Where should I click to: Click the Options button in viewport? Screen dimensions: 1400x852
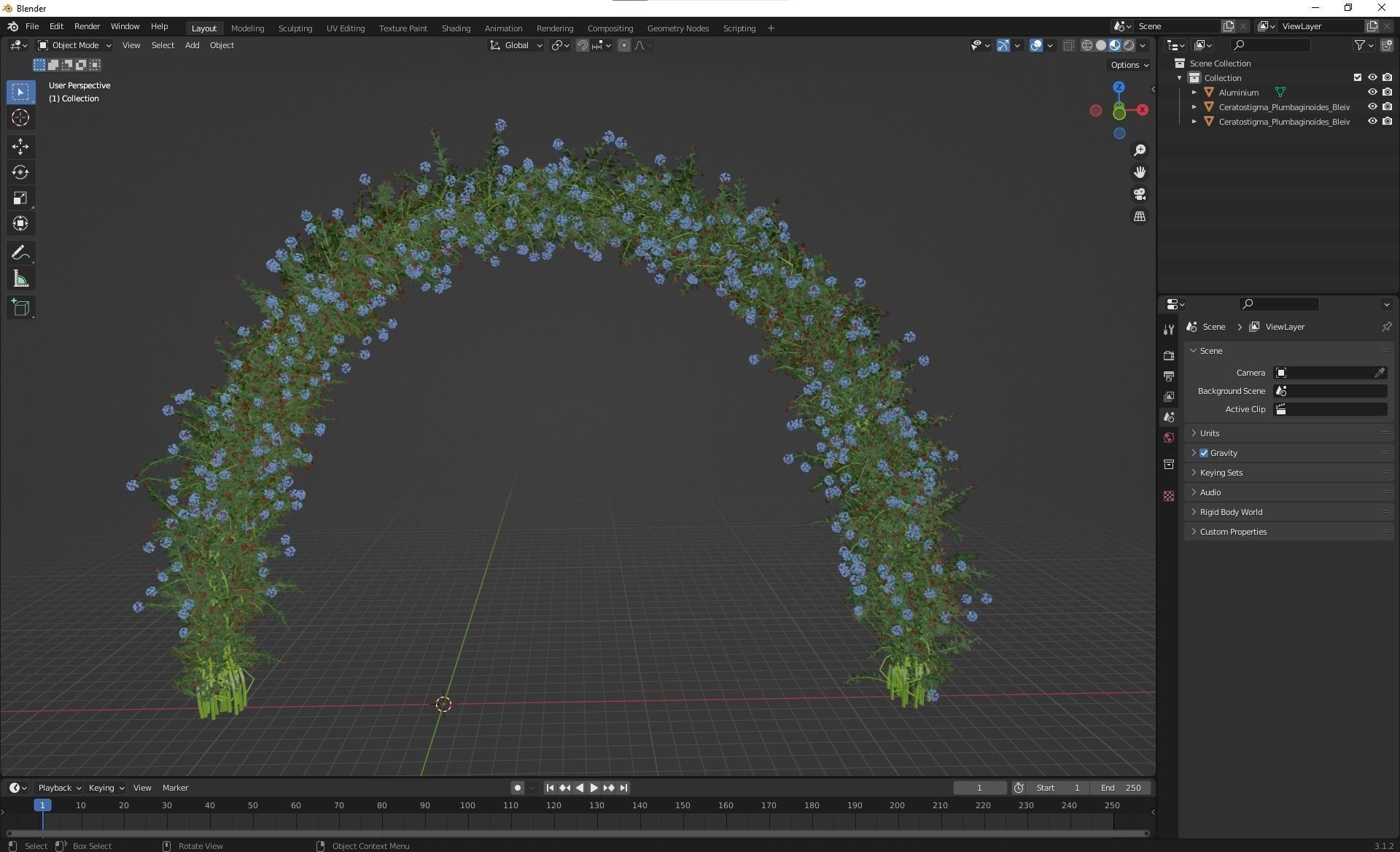[x=1129, y=65]
